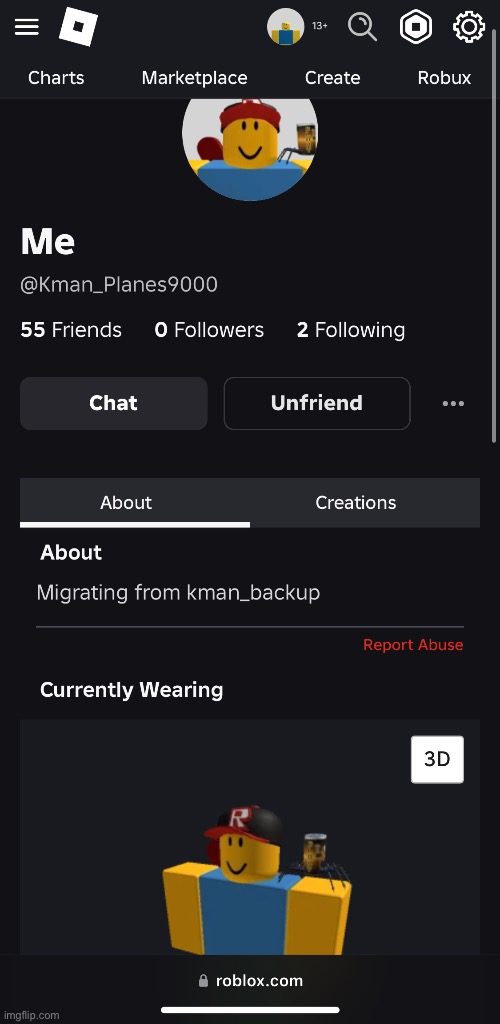500x1024 pixels.
Task: Click the profile avatar picture
Action: point(250,149)
